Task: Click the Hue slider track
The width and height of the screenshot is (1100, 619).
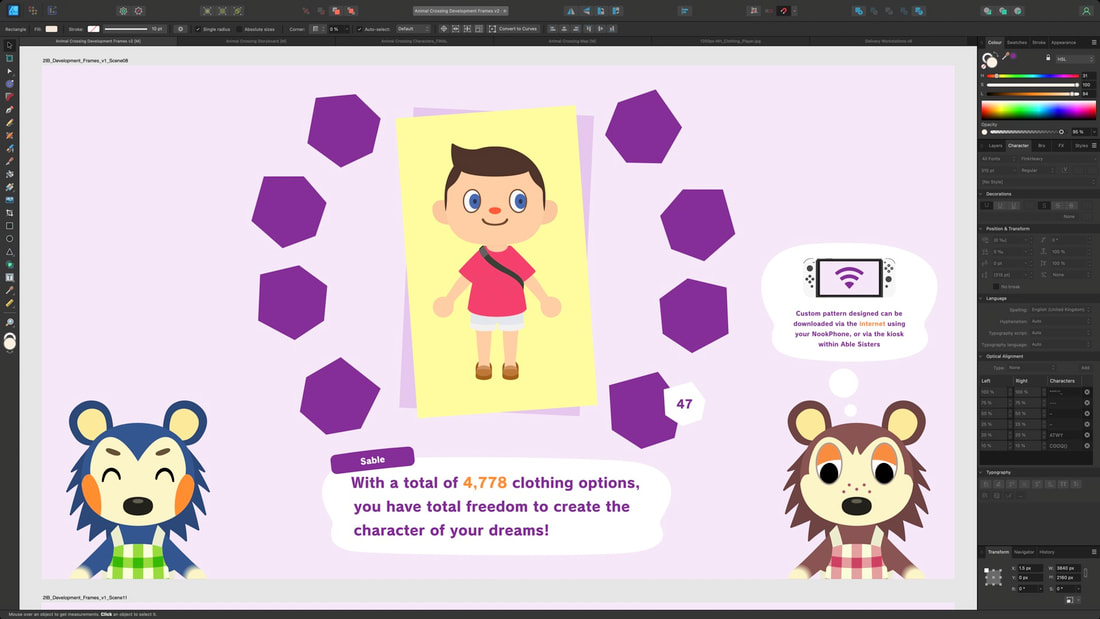Action: click(x=1033, y=76)
